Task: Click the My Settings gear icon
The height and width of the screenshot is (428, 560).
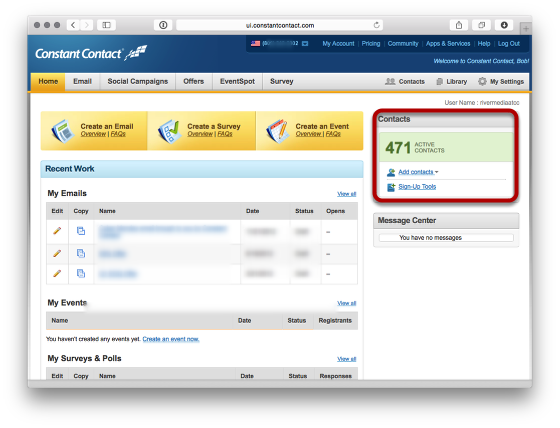Action: [482, 81]
